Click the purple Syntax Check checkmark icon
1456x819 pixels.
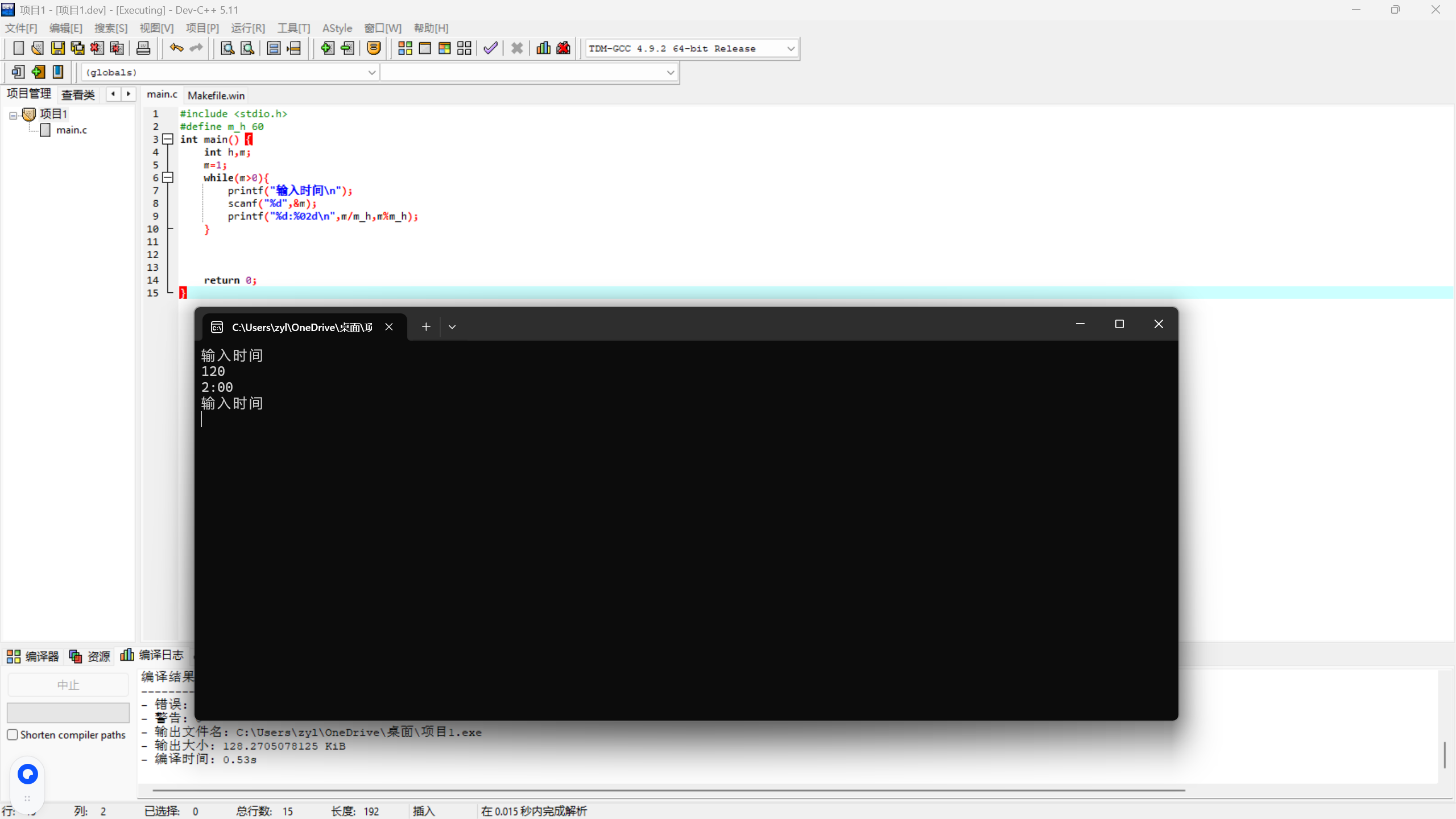(490, 48)
